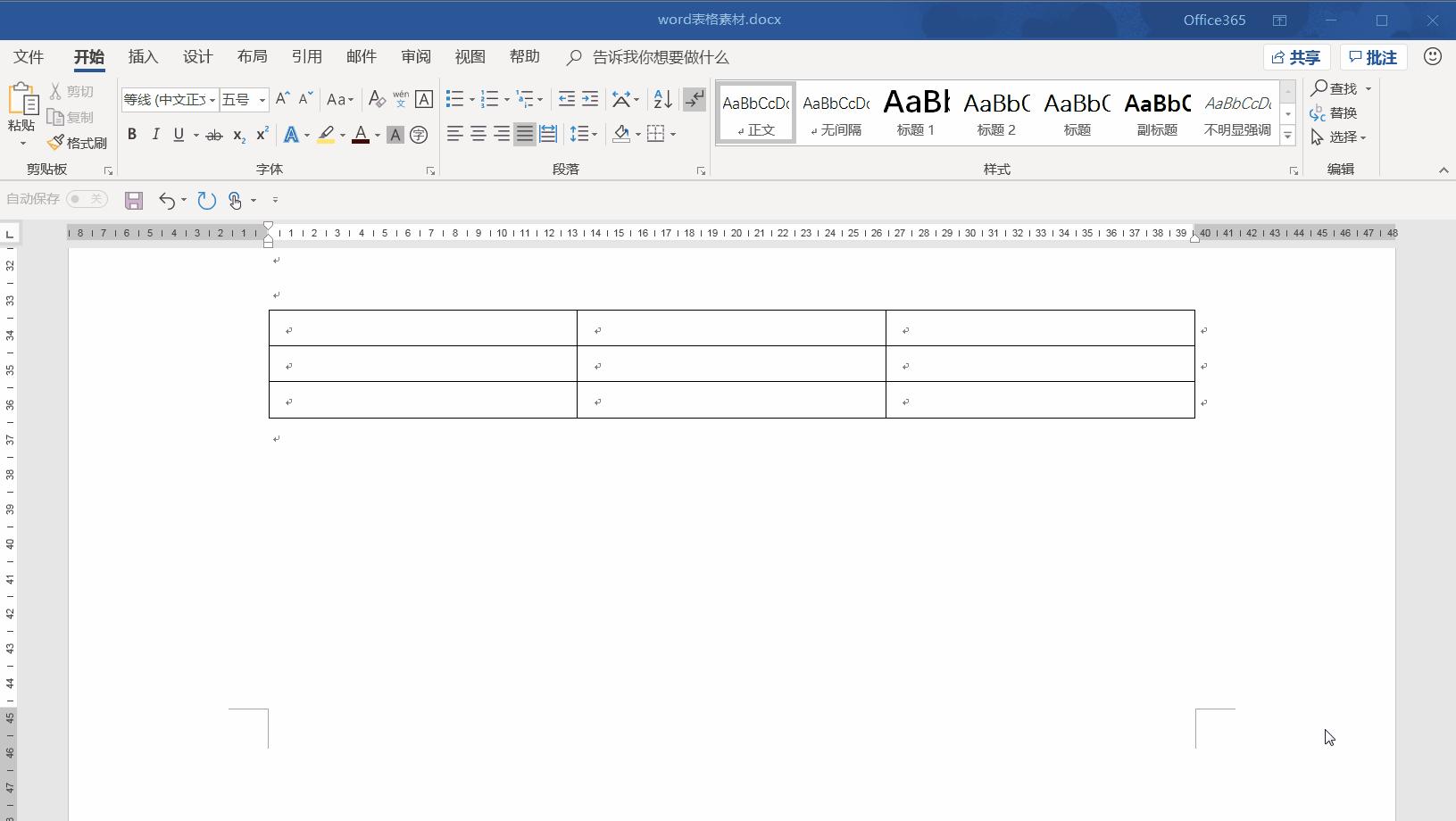
Task: Expand the font name dropdown
Action: (x=212, y=100)
